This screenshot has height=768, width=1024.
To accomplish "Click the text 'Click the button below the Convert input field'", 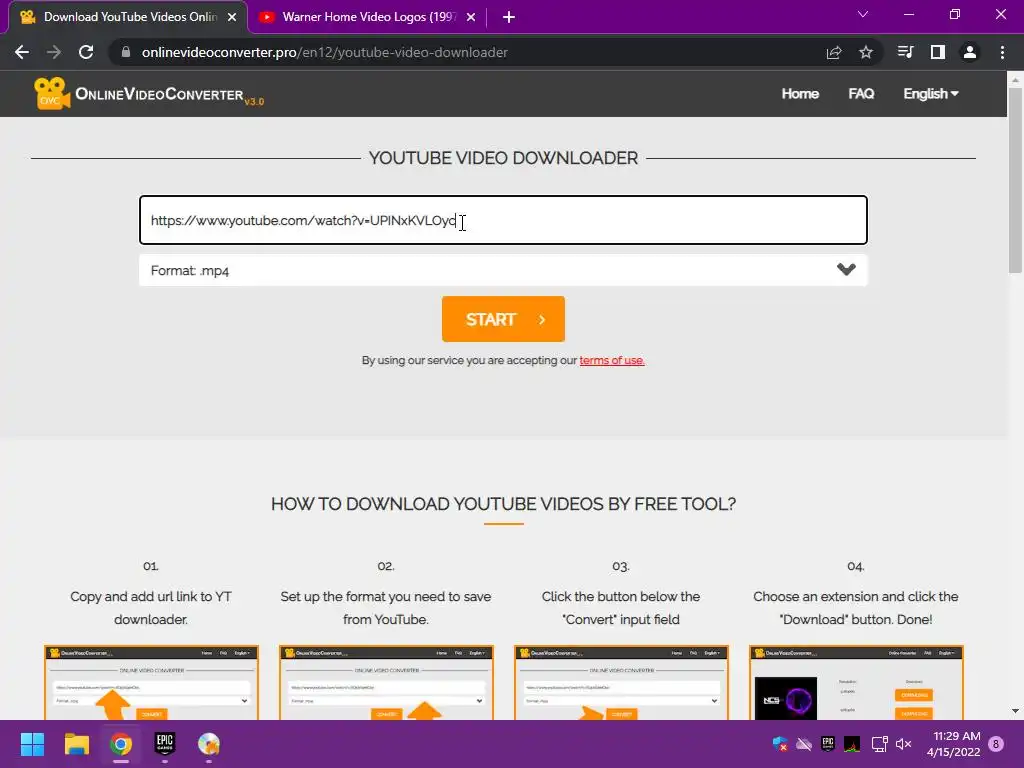I will pyautogui.click(x=620, y=608).
